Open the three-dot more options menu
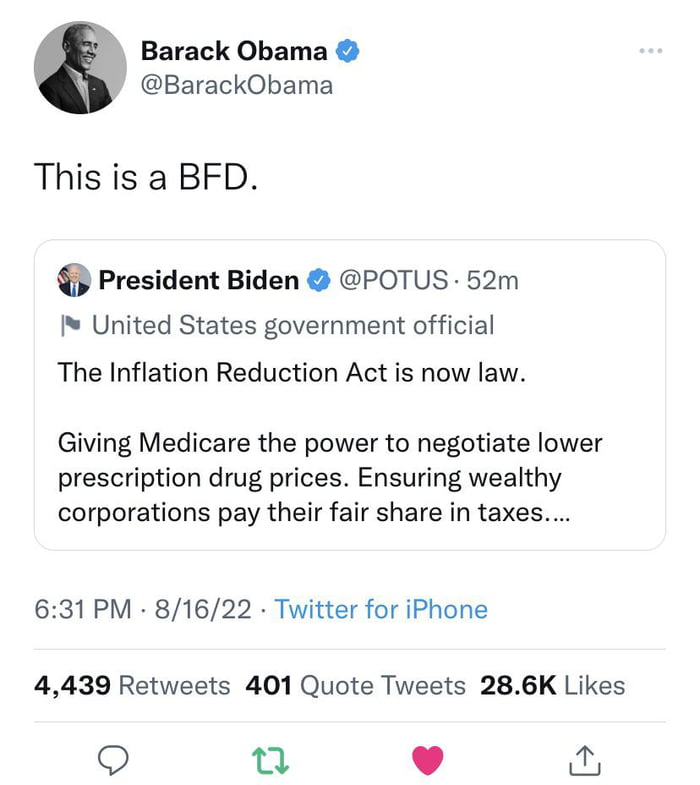The width and height of the screenshot is (700, 785). tap(652, 50)
